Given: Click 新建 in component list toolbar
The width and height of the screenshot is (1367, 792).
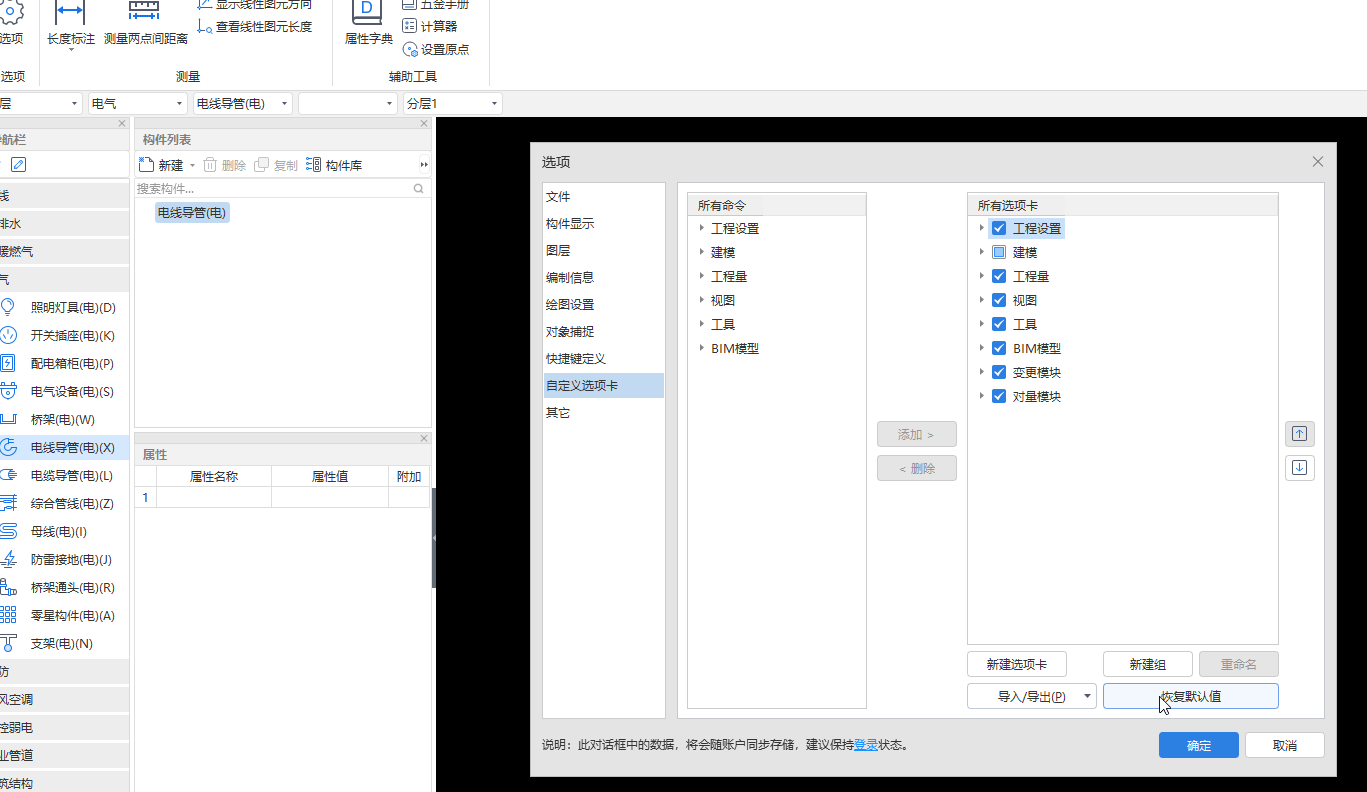Looking at the screenshot, I should click(161, 165).
